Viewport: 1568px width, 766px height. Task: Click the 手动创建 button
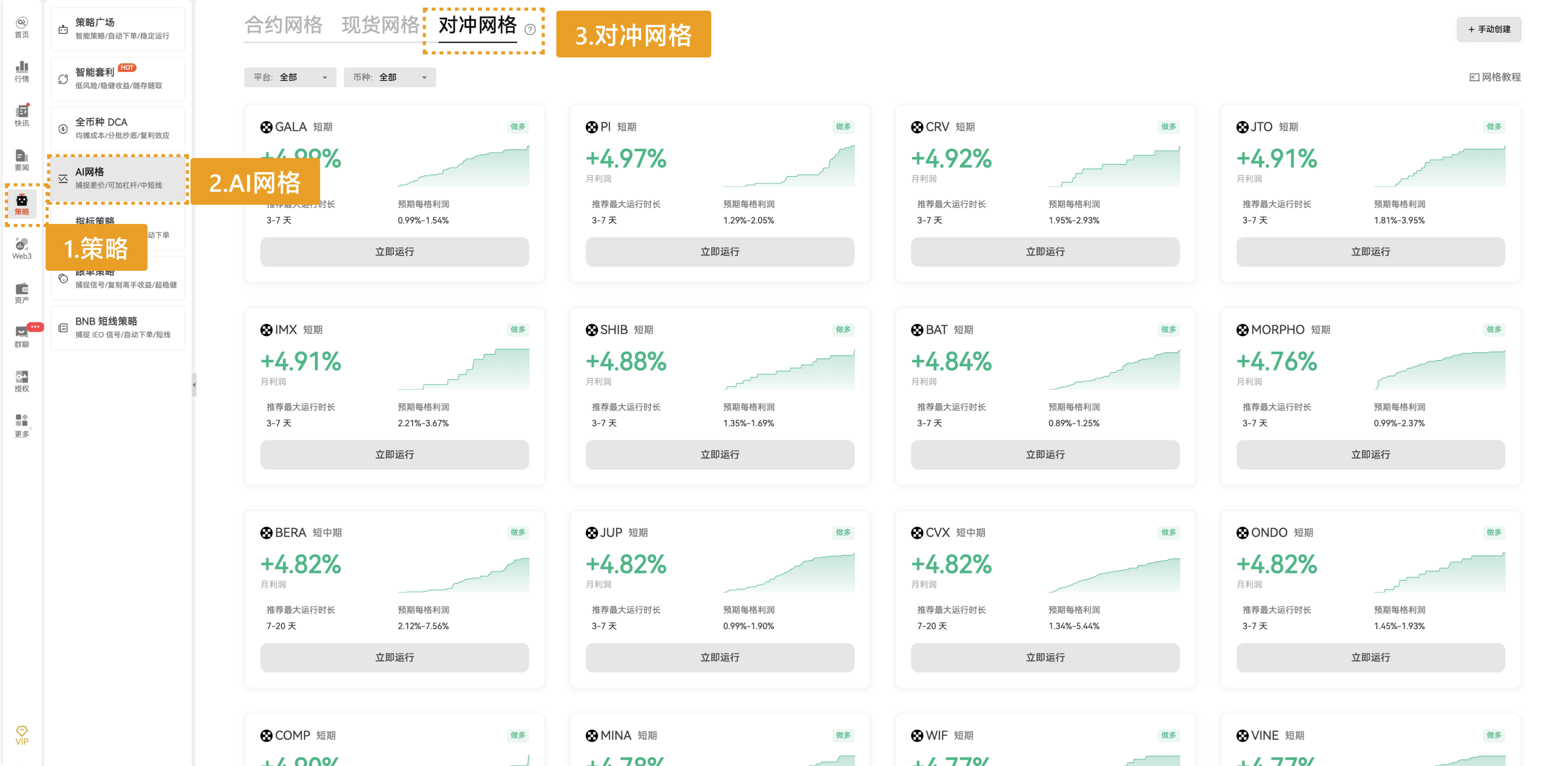tap(1489, 29)
